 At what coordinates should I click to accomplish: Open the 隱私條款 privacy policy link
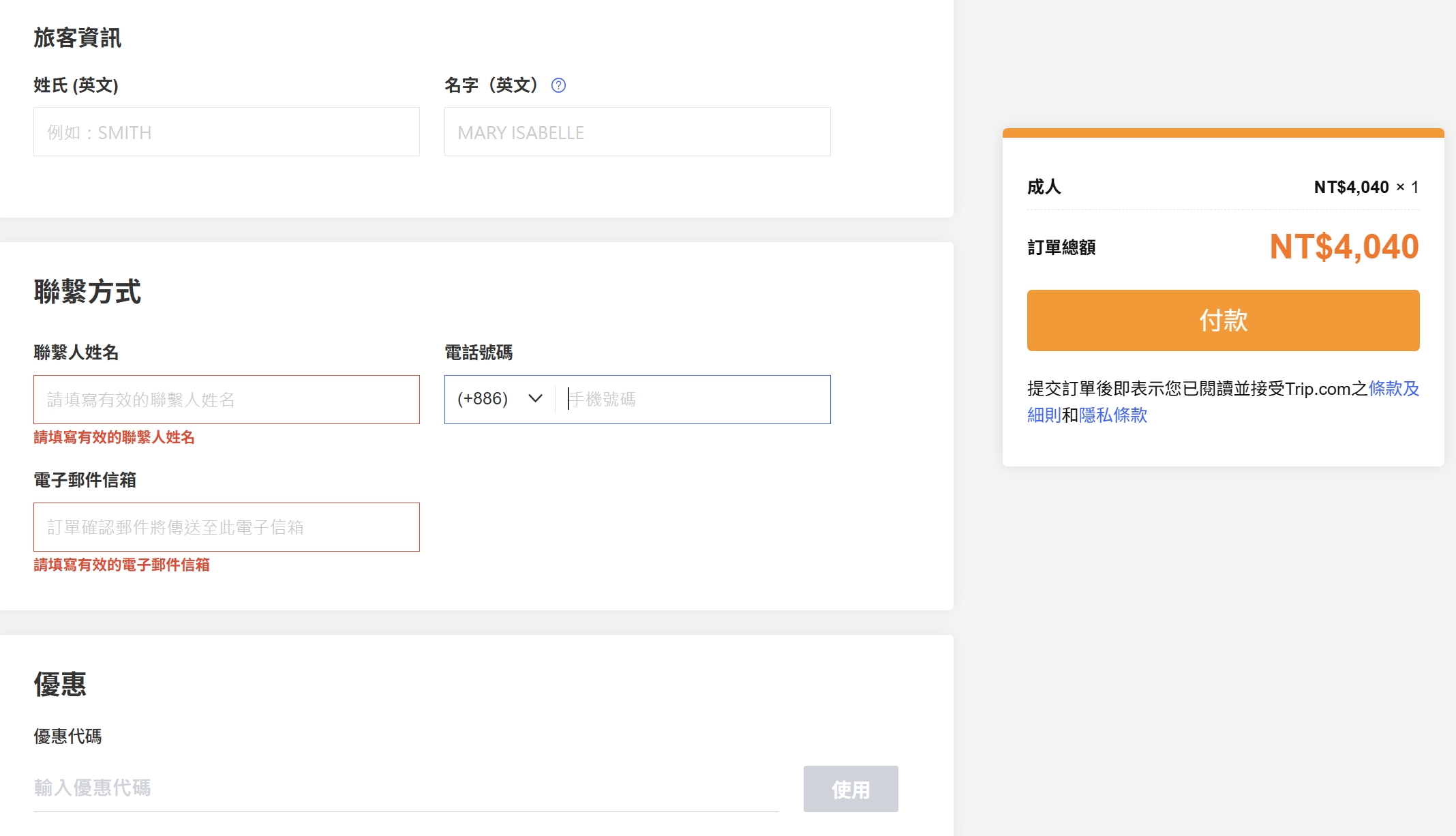click(x=1113, y=415)
